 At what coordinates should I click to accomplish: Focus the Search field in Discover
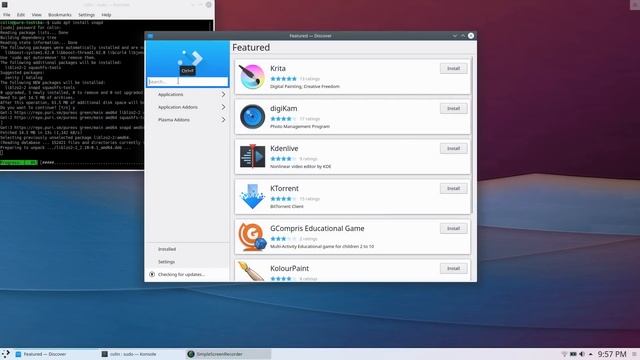[188, 82]
